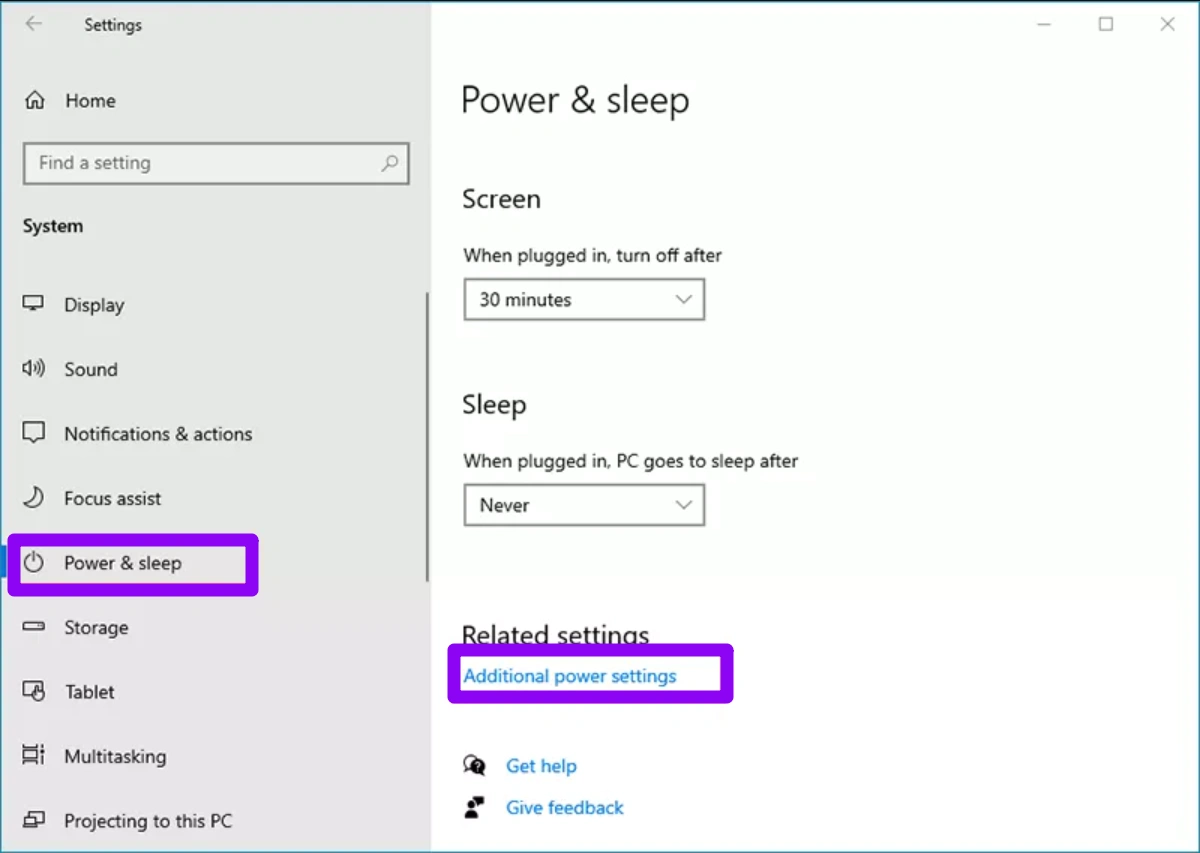Screen dimensions: 1200x853
Task: Open Additional power settings link
Action: coord(570,676)
